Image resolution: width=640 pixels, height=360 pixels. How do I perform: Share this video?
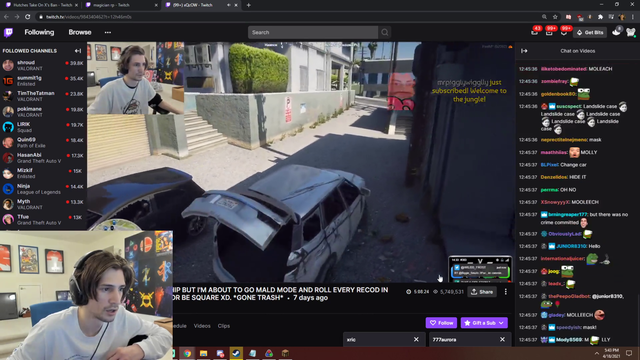(x=482, y=292)
